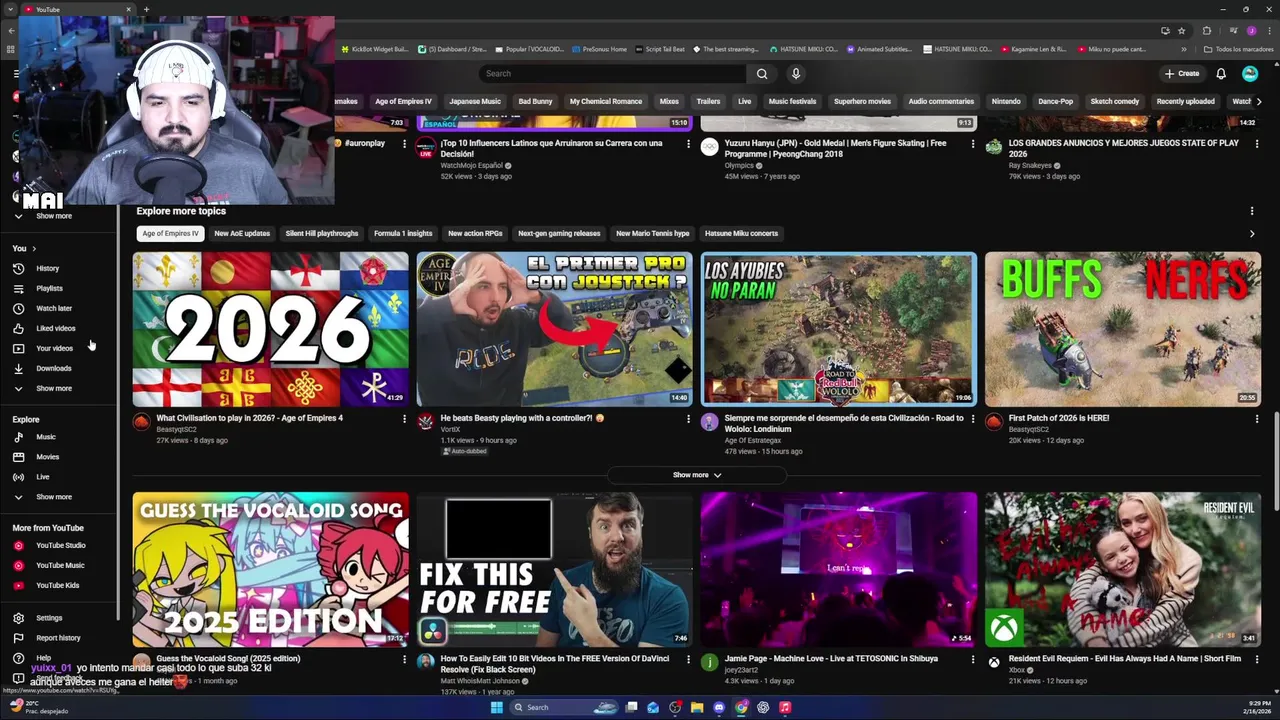Click the Create button

(x=1181, y=73)
